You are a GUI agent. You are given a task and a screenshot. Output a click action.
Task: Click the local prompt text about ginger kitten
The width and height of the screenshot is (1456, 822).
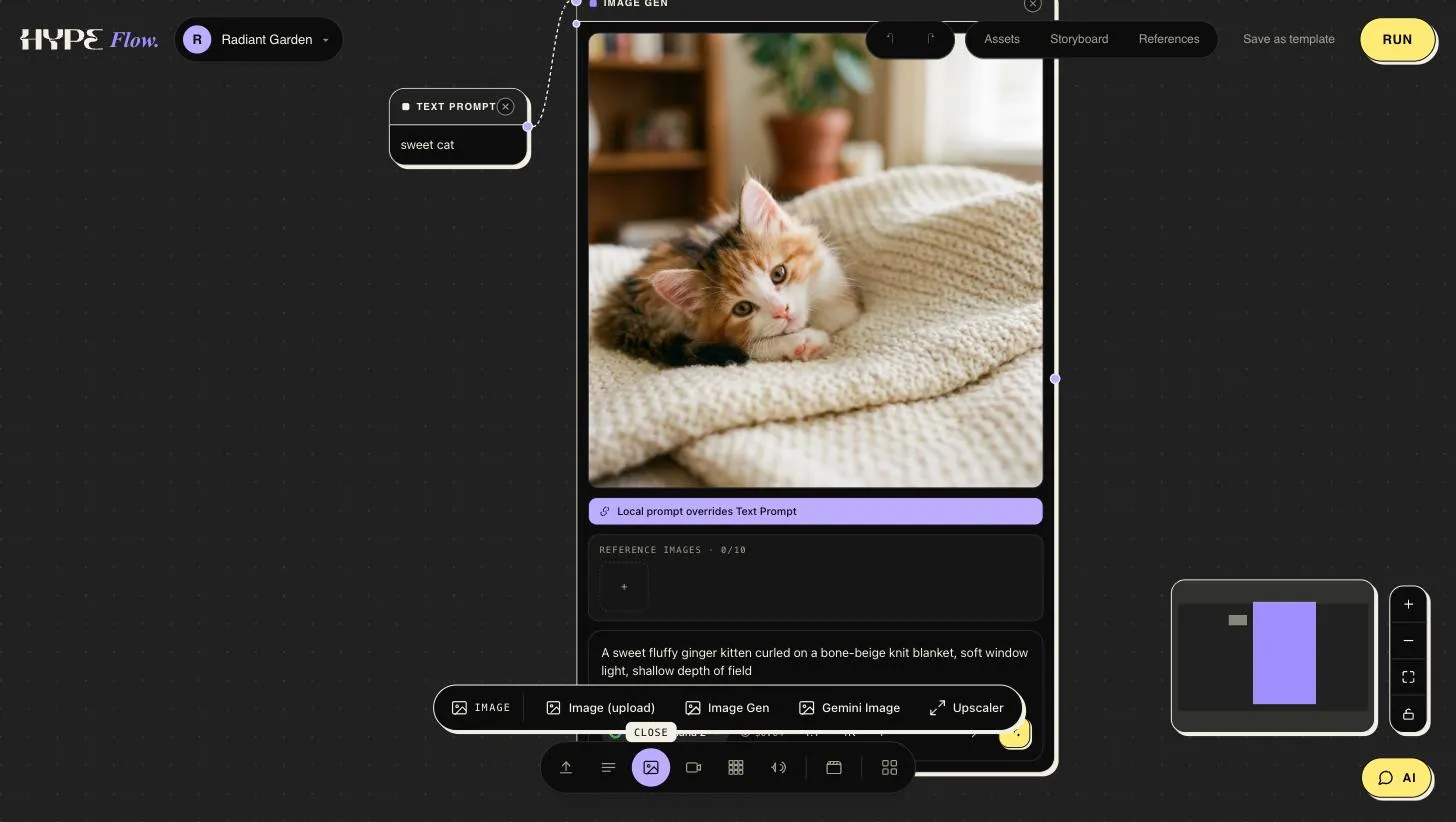coord(814,662)
